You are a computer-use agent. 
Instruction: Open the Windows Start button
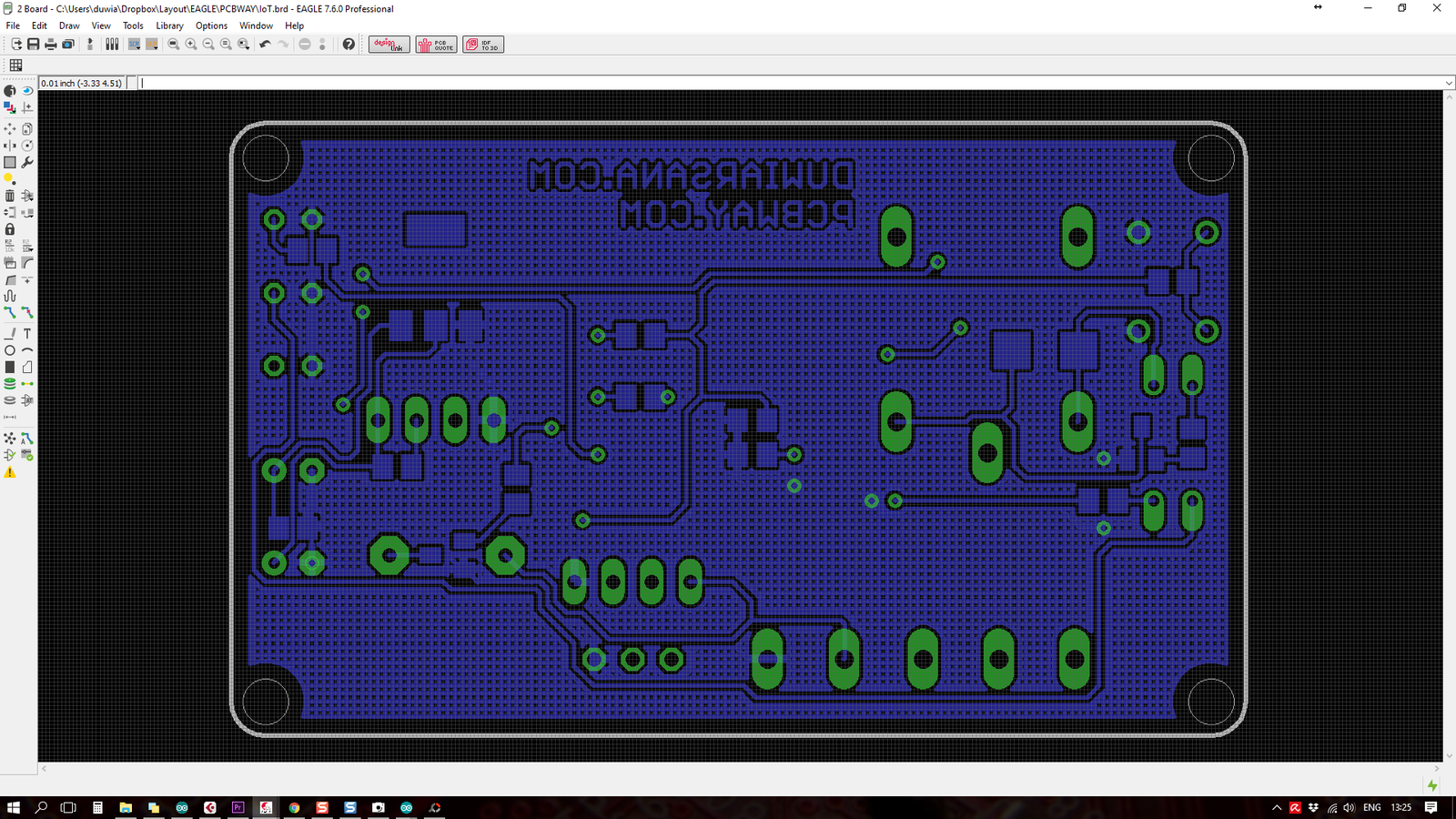pos(13,807)
